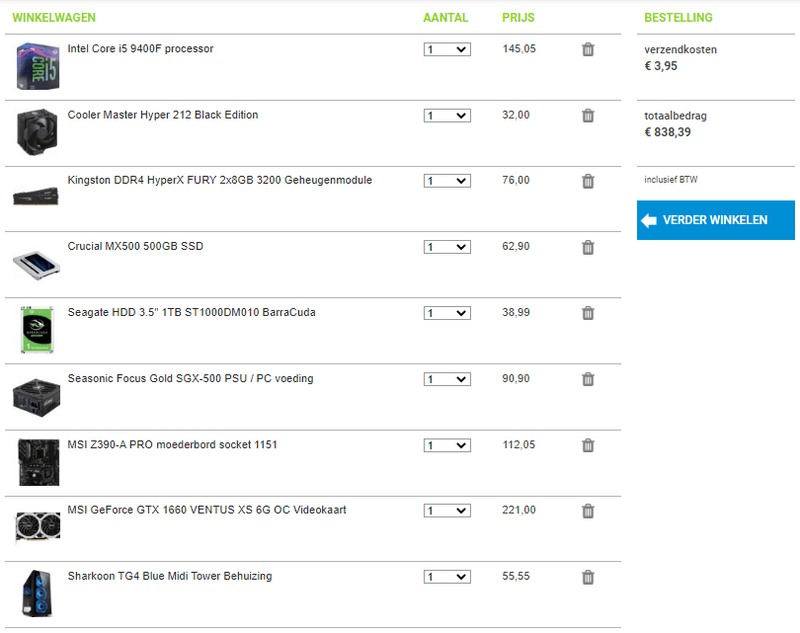Click the Verder Winkelen button

(715, 220)
